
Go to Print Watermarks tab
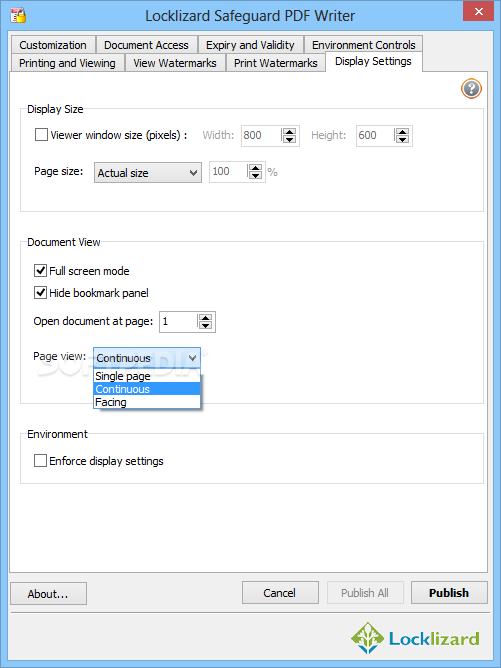pyautogui.click(x=276, y=63)
